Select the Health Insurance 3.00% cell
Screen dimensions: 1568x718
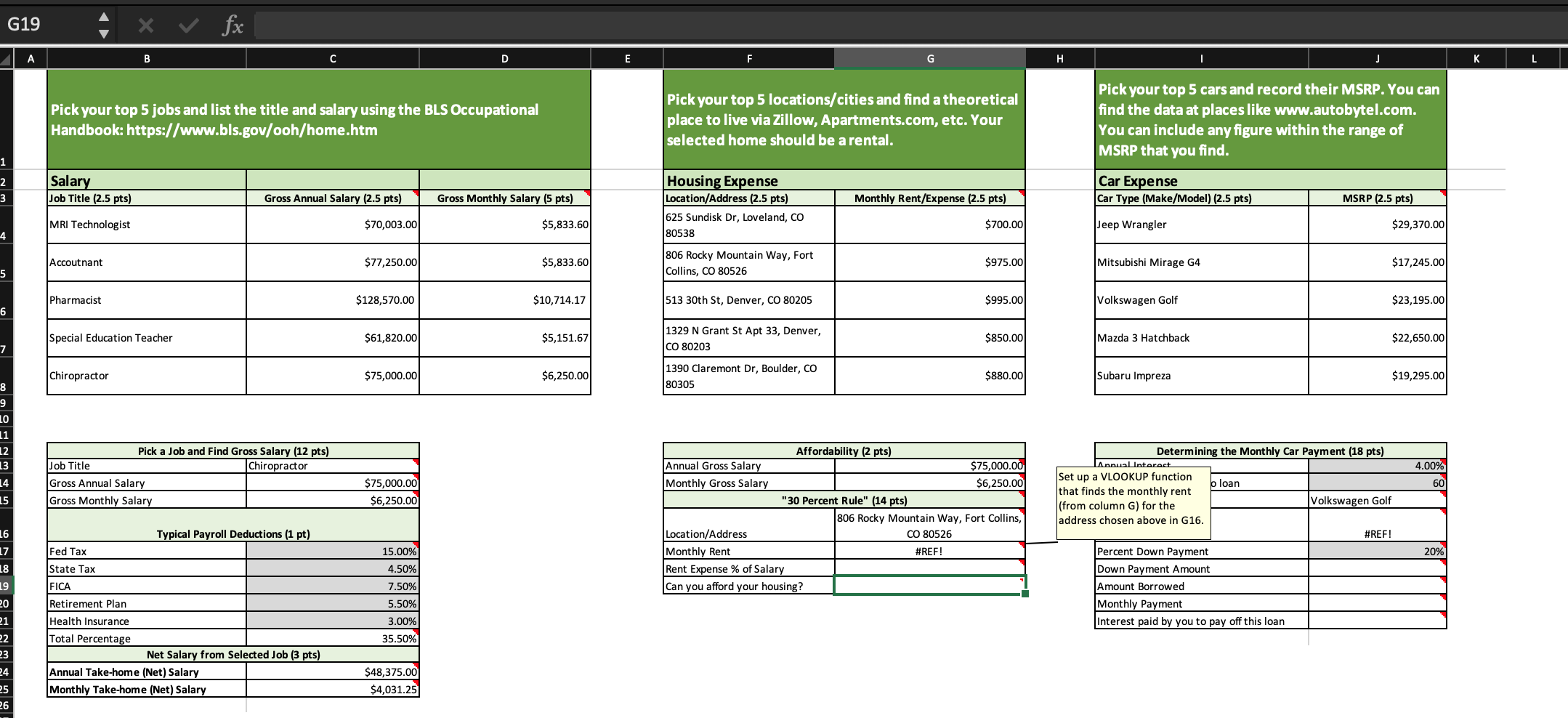(333, 621)
